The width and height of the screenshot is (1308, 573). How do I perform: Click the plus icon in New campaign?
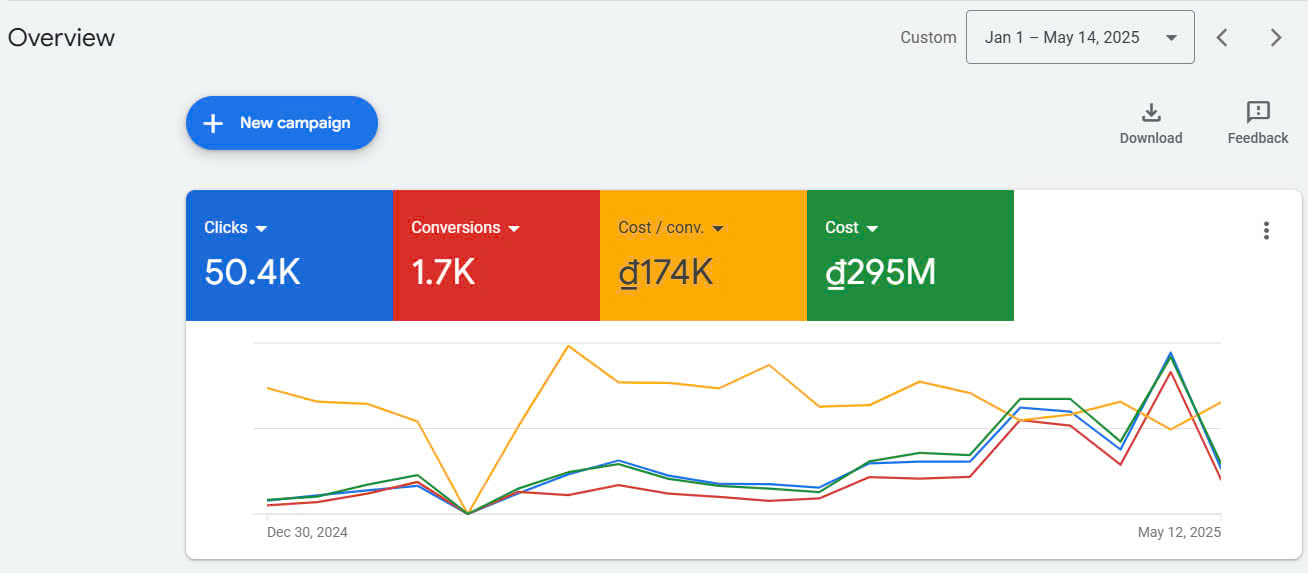click(213, 123)
